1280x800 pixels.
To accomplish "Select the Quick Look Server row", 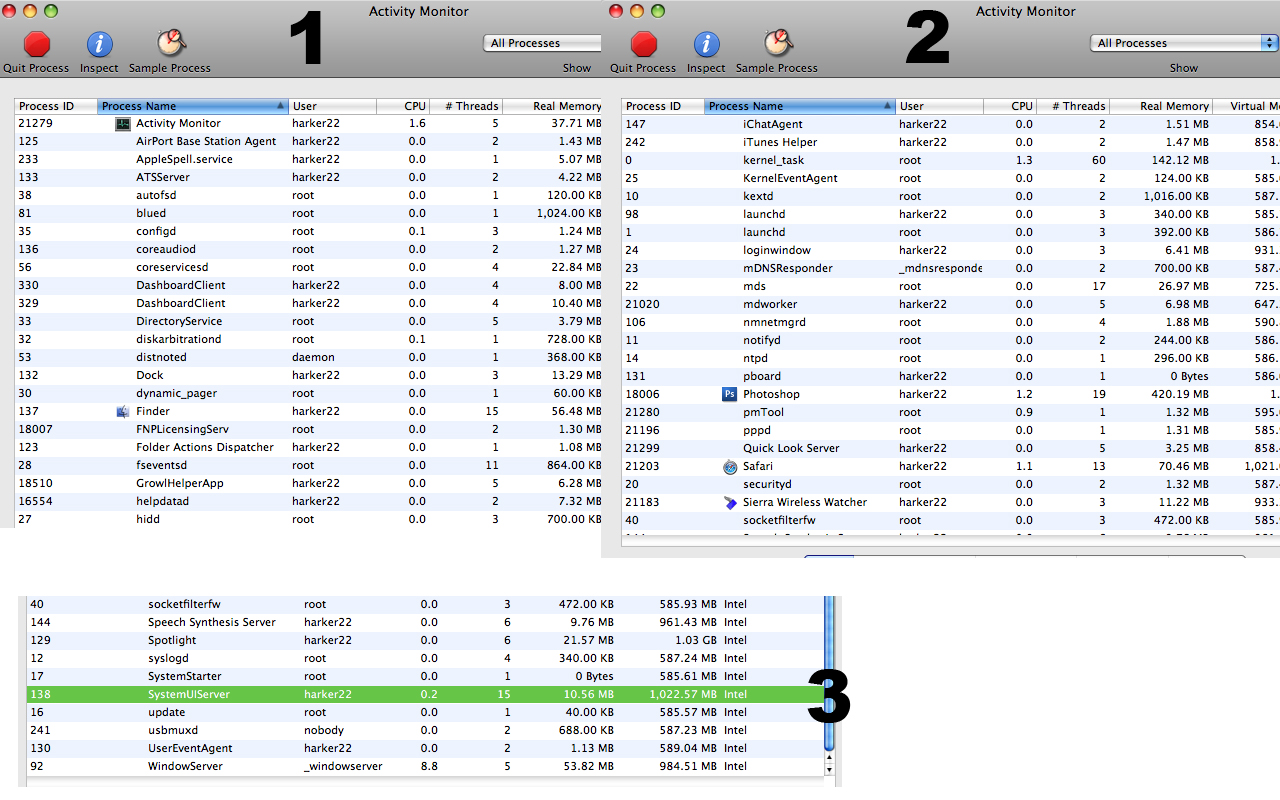I will (x=951, y=448).
